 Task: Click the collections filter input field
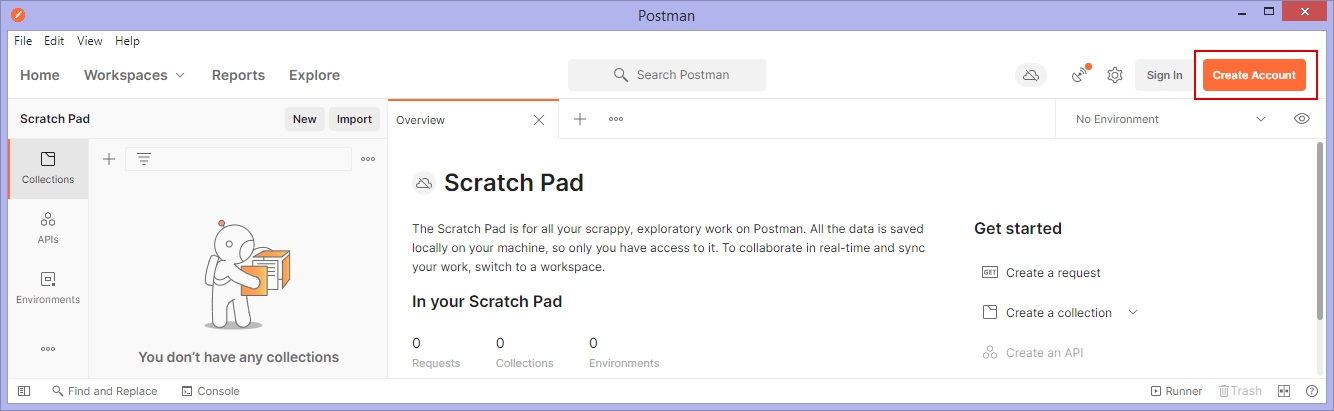(238, 159)
